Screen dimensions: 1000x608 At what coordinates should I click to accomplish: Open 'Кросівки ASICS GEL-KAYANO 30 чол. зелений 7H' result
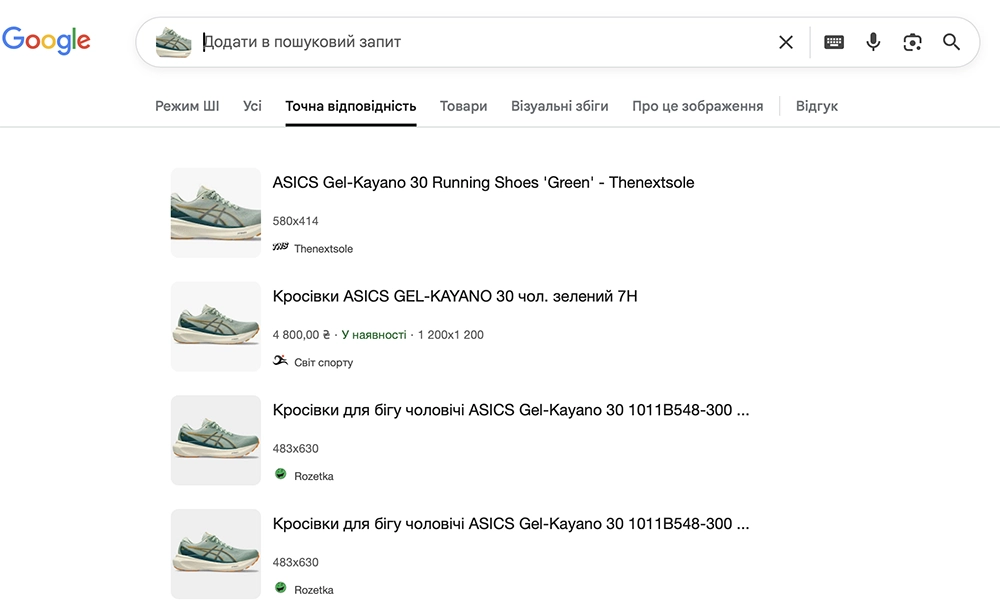click(454, 296)
